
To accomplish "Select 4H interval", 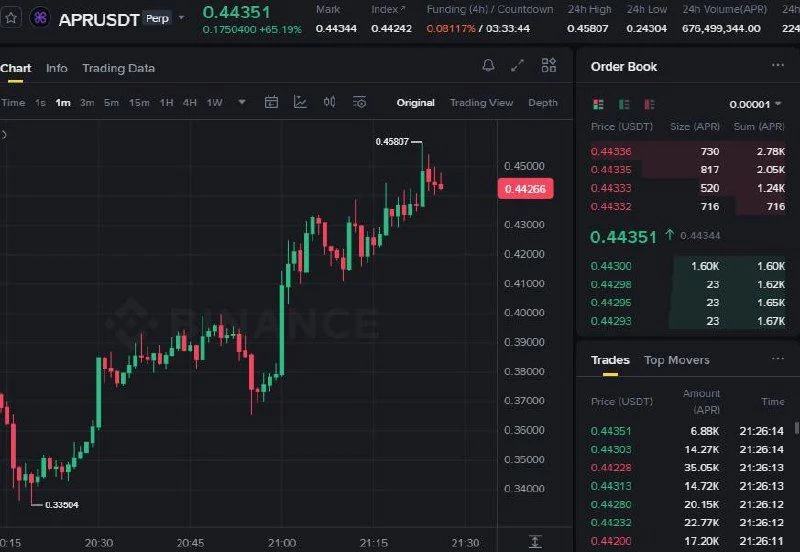I will tap(190, 103).
